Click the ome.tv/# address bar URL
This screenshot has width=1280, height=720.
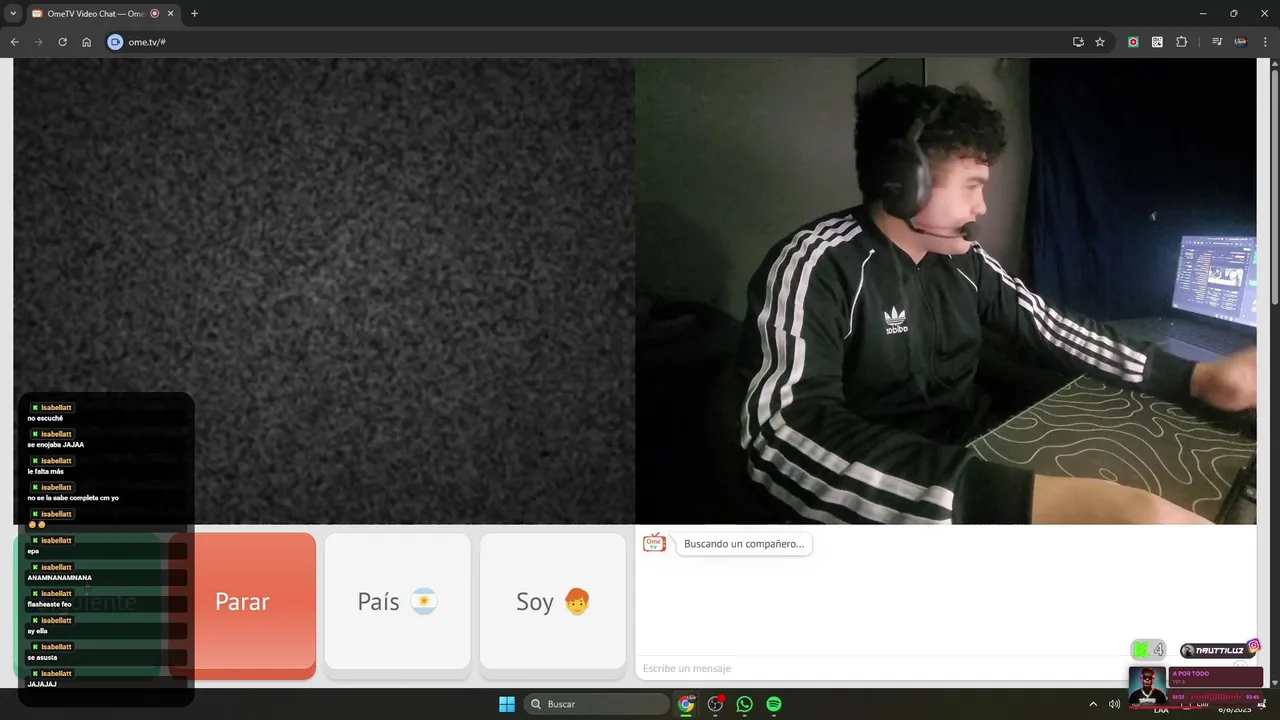(x=147, y=42)
